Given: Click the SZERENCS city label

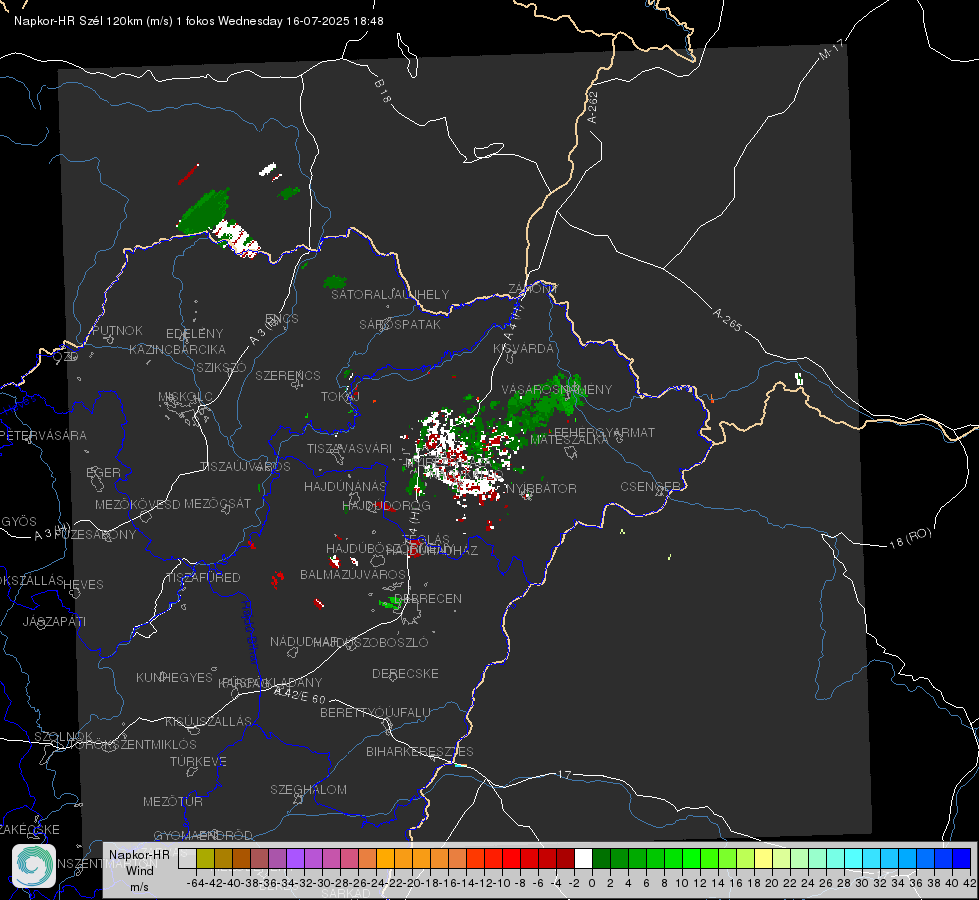Looking at the screenshot, I should tap(288, 375).
